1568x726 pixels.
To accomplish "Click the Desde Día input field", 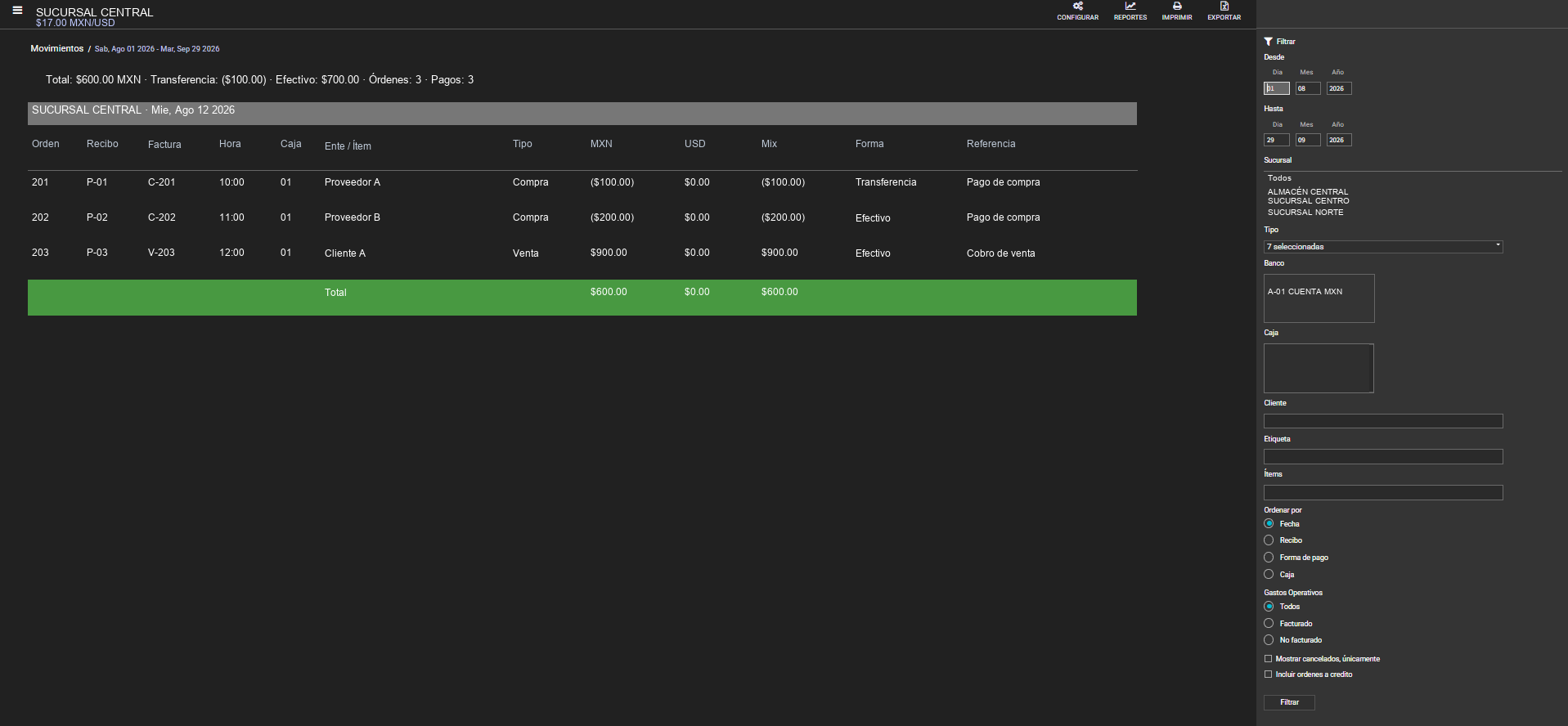I will pyautogui.click(x=1276, y=88).
